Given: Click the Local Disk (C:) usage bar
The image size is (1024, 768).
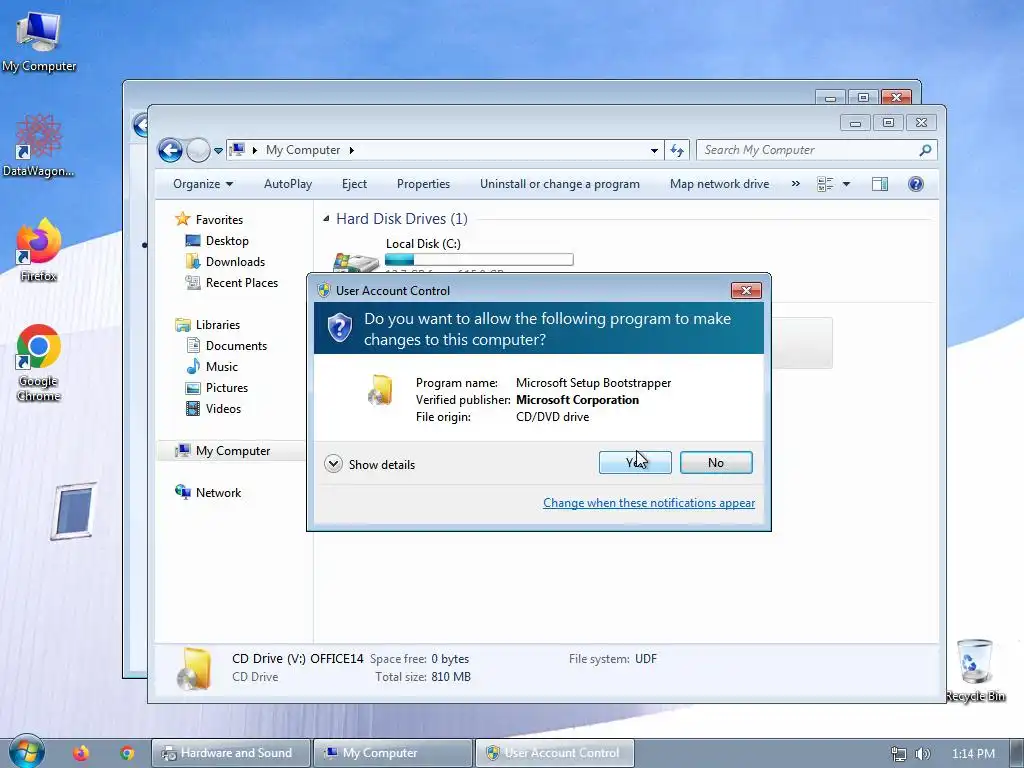Looking at the screenshot, I should 479,260.
